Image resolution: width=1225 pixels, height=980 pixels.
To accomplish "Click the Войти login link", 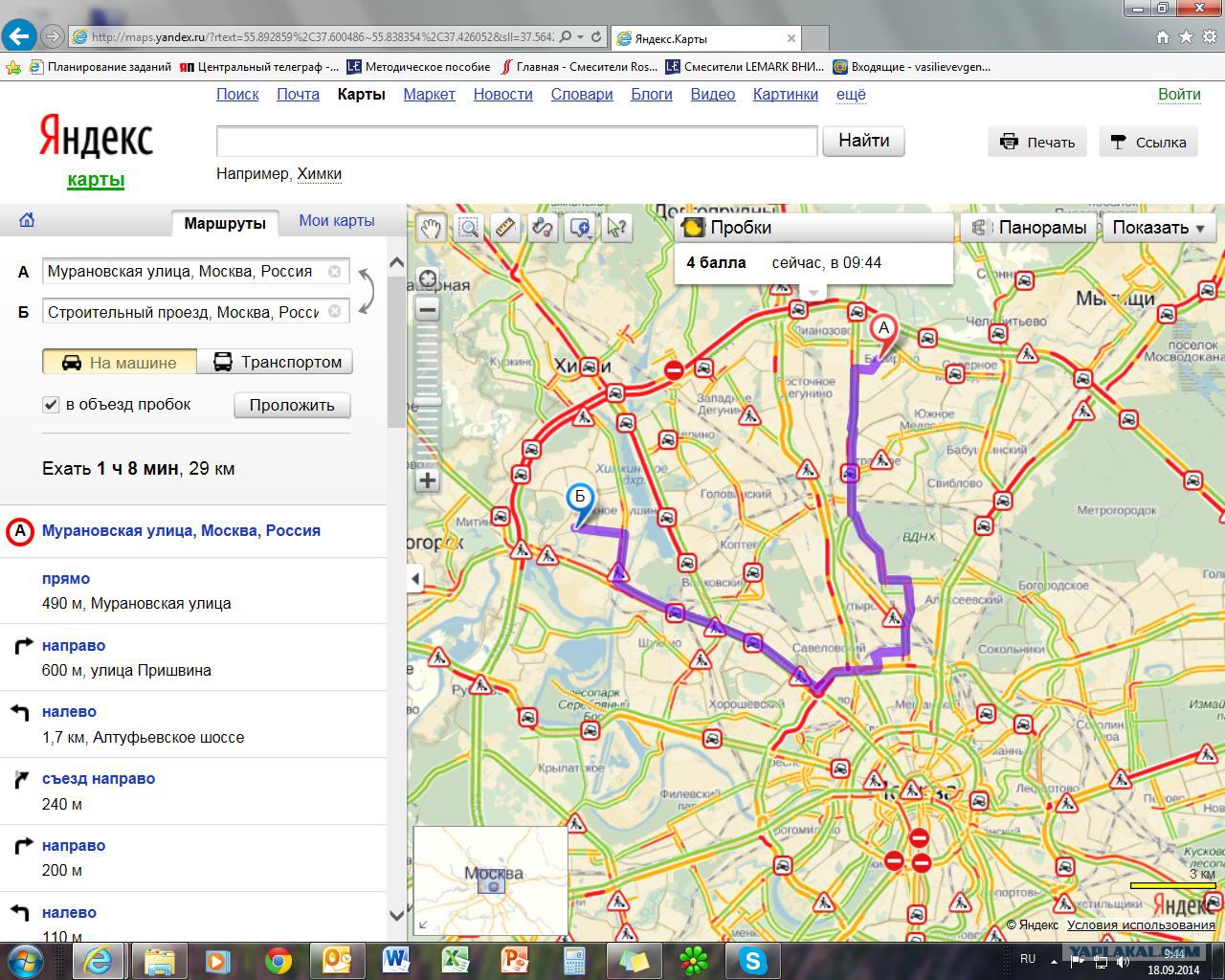I will point(1179,95).
